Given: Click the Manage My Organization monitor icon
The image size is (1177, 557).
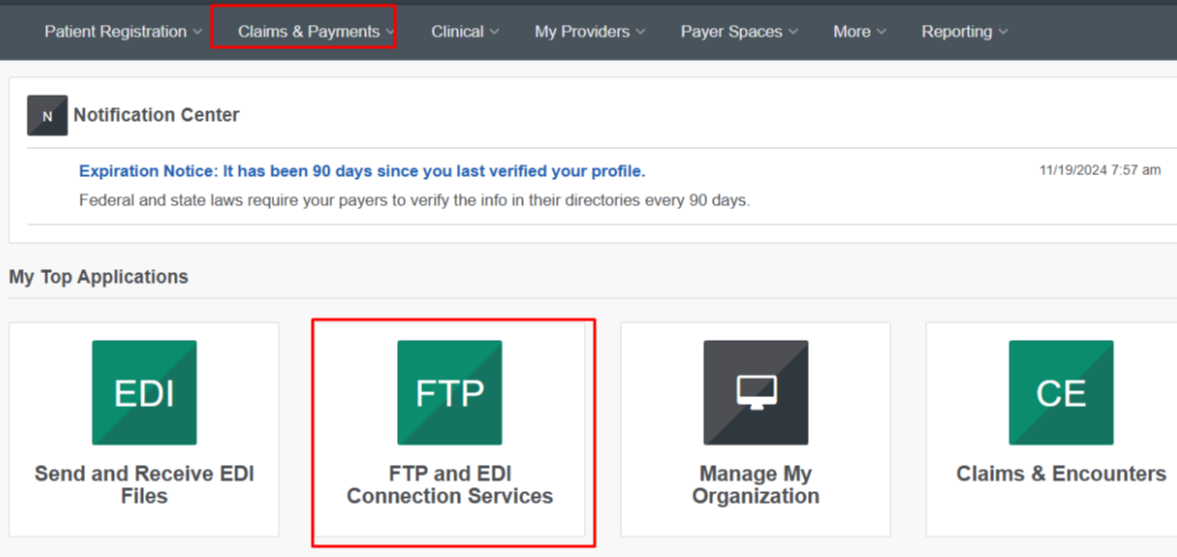Looking at the screenshot, I should [756, 393].
